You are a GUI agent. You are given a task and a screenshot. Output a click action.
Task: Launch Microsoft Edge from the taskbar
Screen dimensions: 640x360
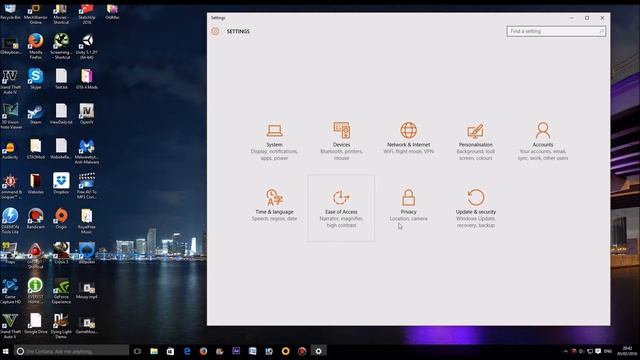click(187, 351)
